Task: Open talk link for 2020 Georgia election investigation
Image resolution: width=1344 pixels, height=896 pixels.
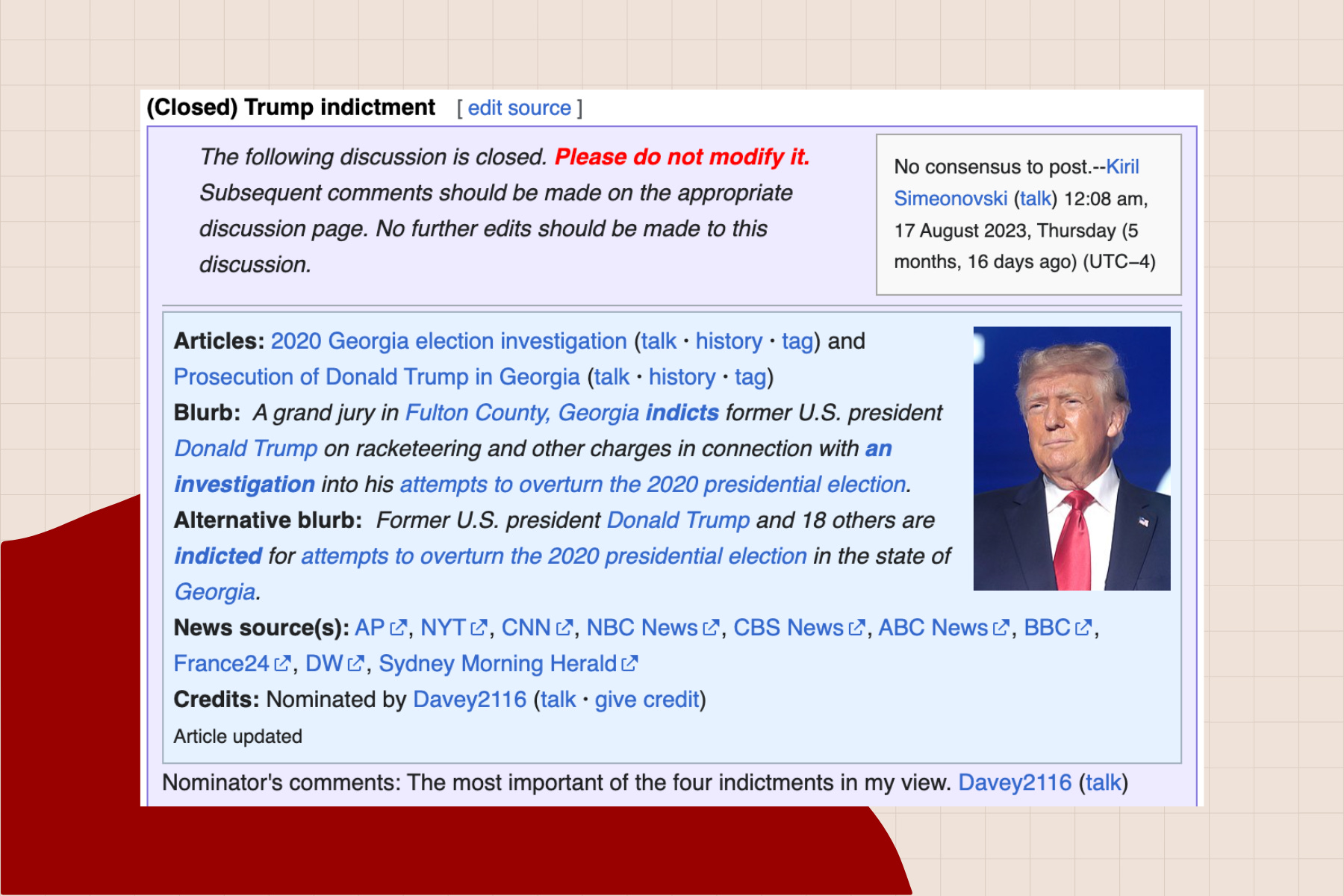Action: 659,341
